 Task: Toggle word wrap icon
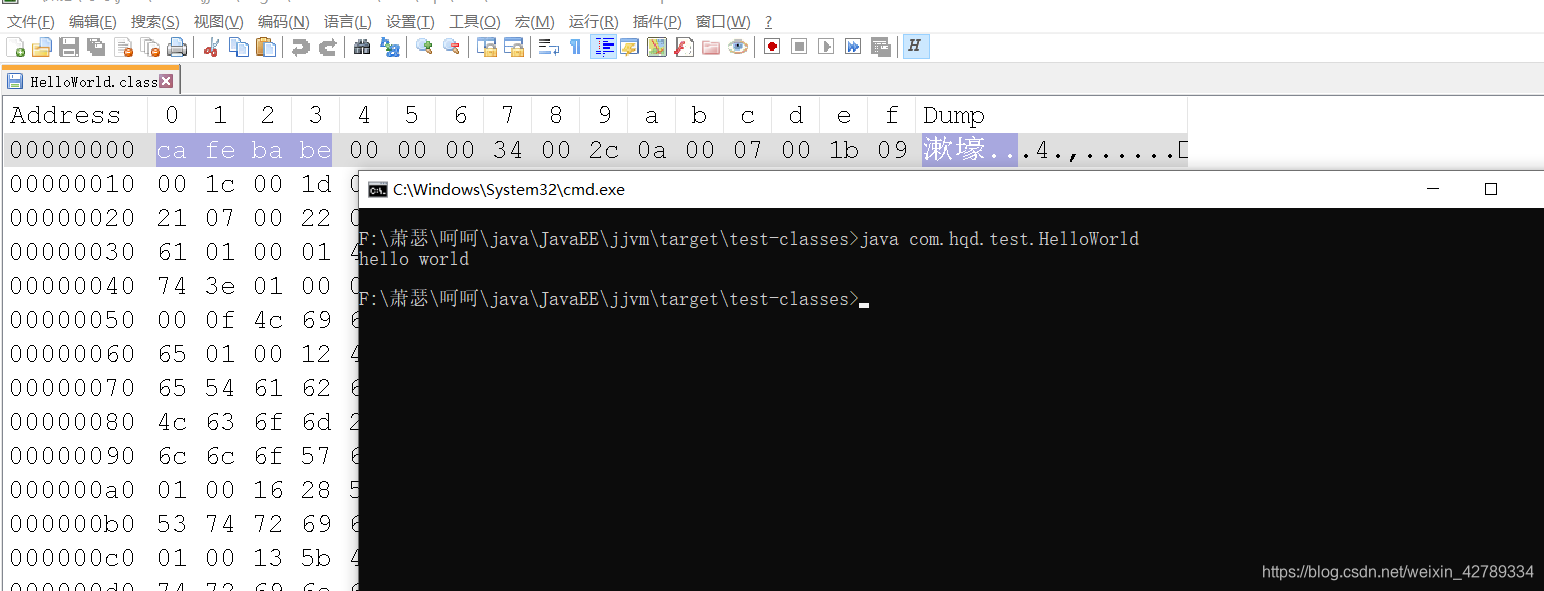click(548, 46)
